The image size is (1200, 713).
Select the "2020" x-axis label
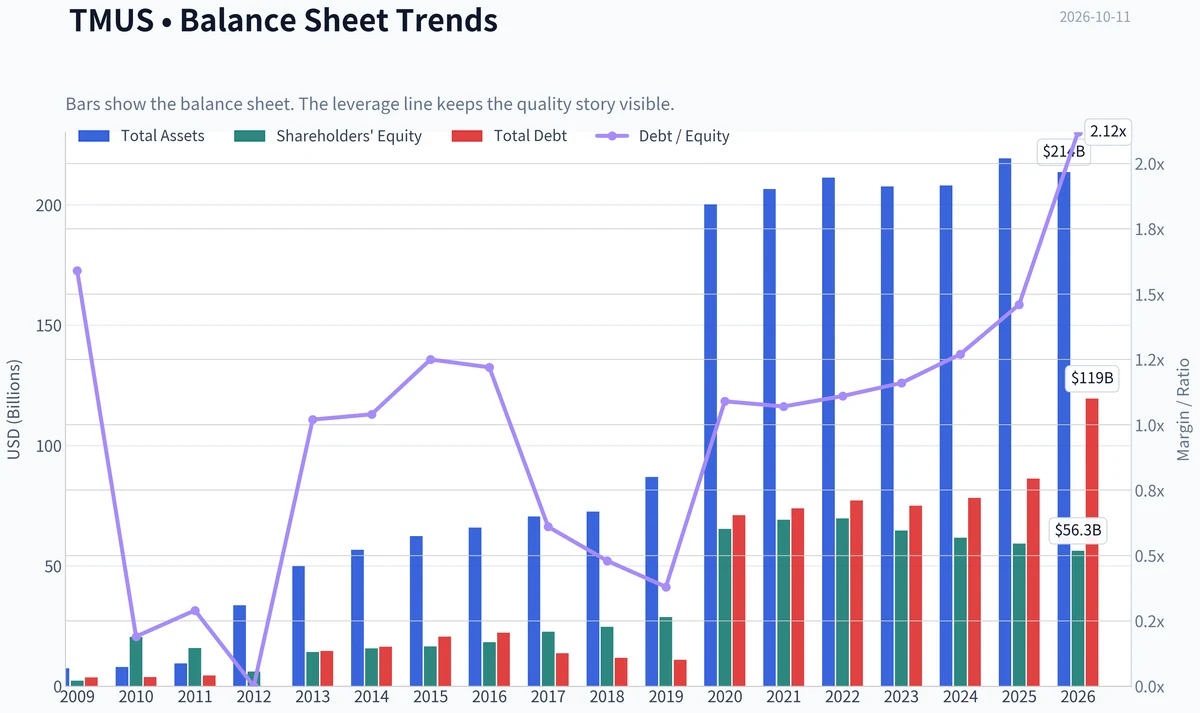click(x=725, y=697)
